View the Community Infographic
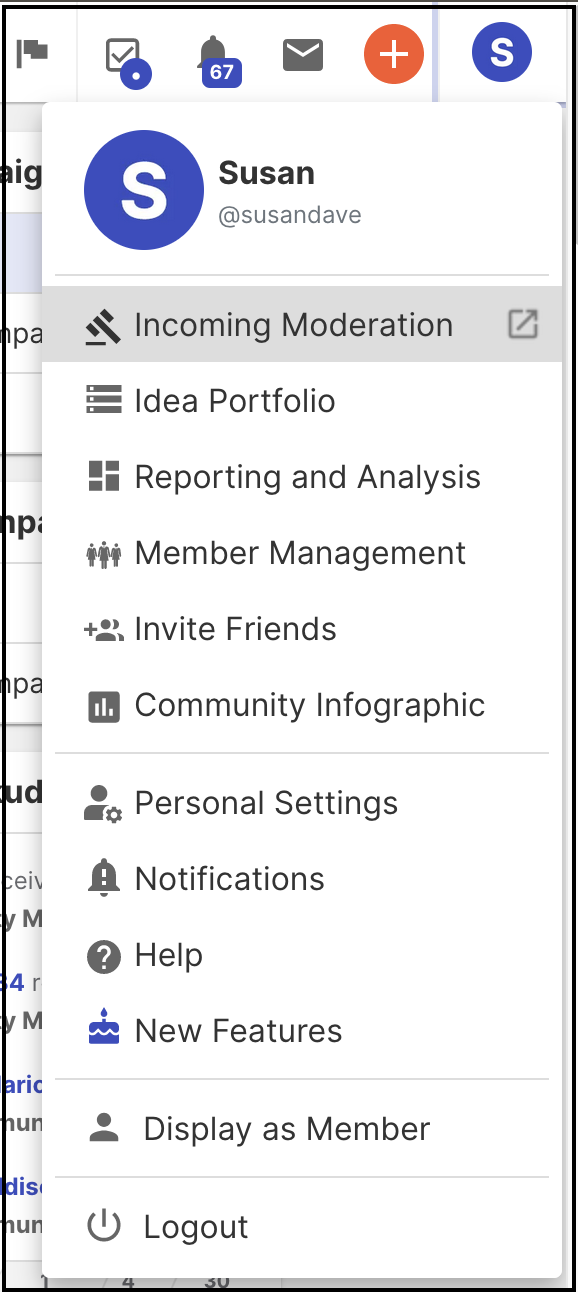The image size is (578, 1292). 302,704
